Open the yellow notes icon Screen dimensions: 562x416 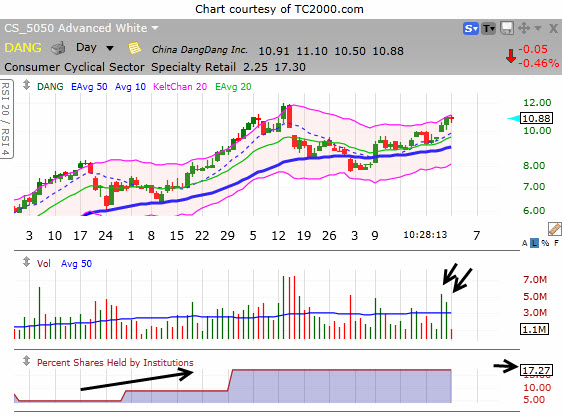pos(135,48)
